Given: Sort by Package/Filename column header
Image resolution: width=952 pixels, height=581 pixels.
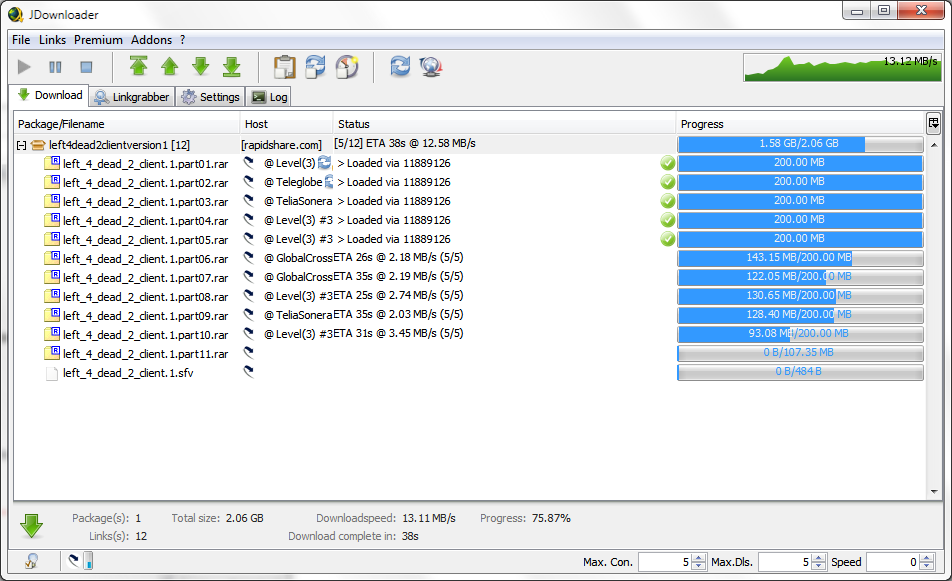Looking at the screenshot, I should [x=127, y=124].
